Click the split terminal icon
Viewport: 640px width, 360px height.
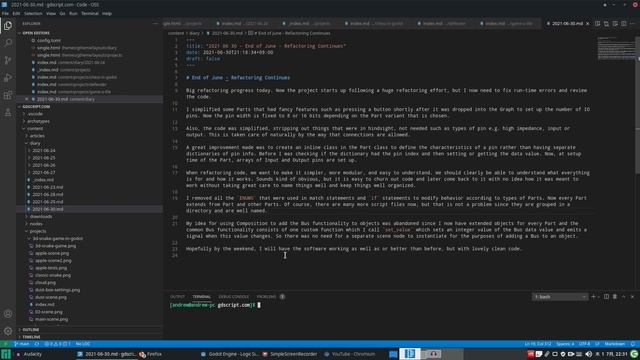pyautogui.click(x=606, y=297)
